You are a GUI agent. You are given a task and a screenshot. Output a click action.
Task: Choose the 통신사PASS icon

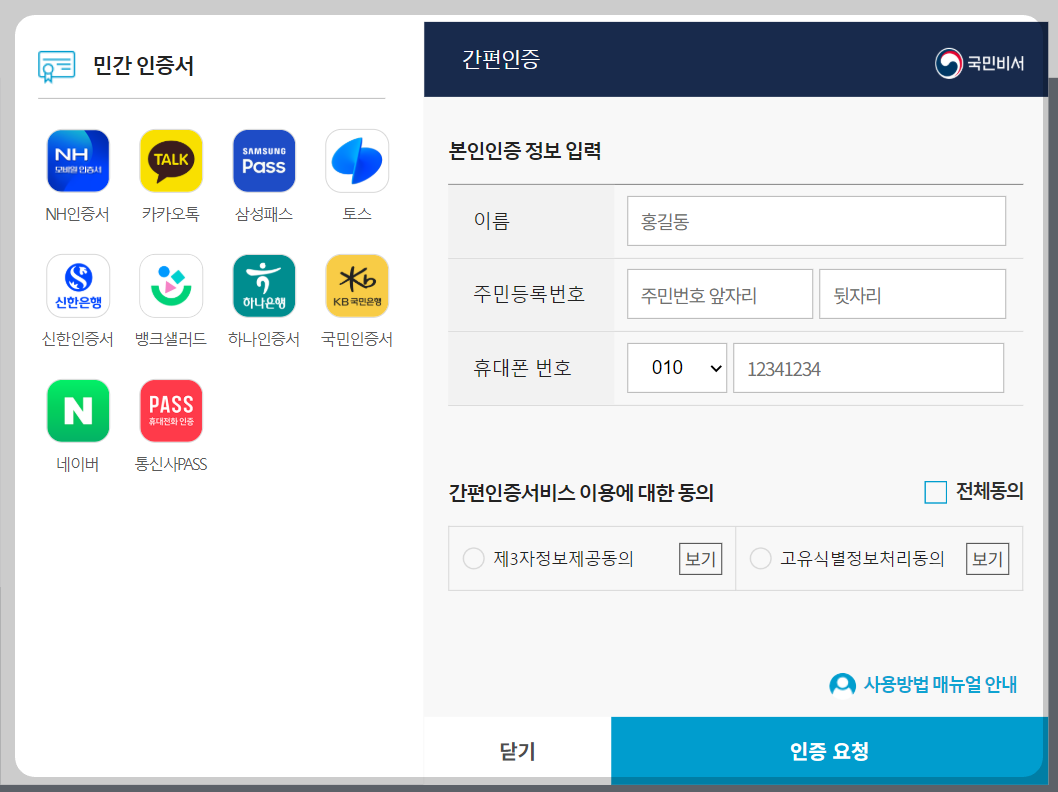coord(171,411)
